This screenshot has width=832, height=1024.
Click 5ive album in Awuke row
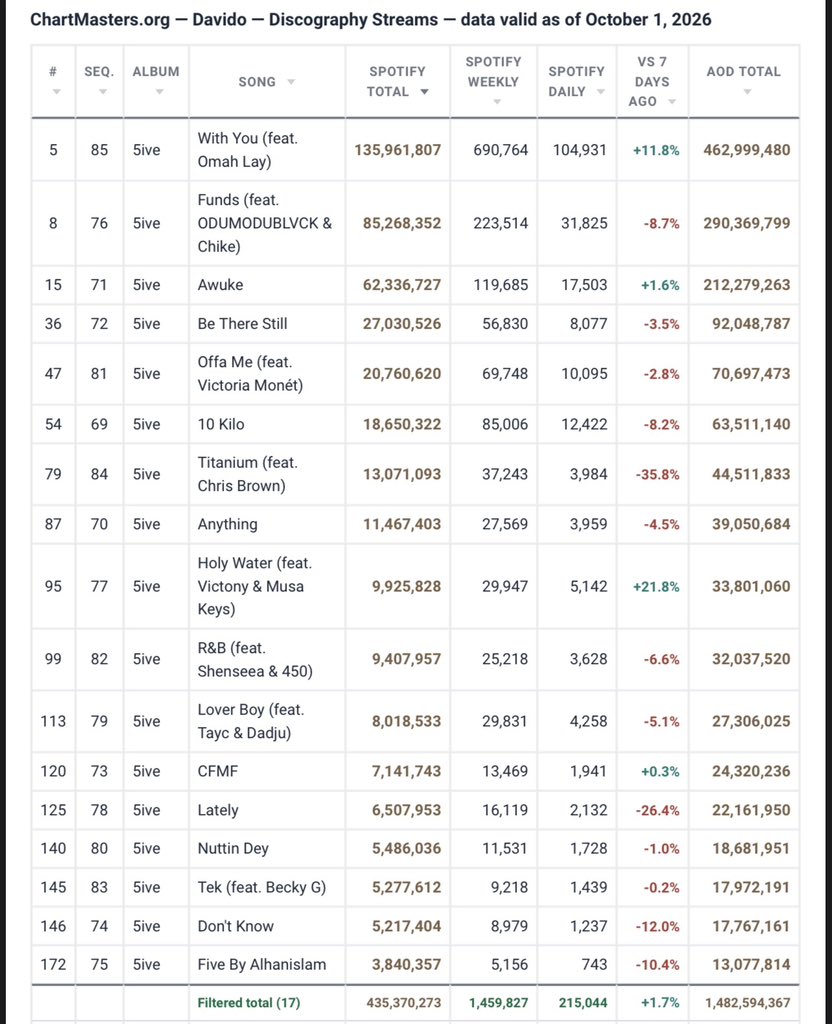(x=146, y=285)
